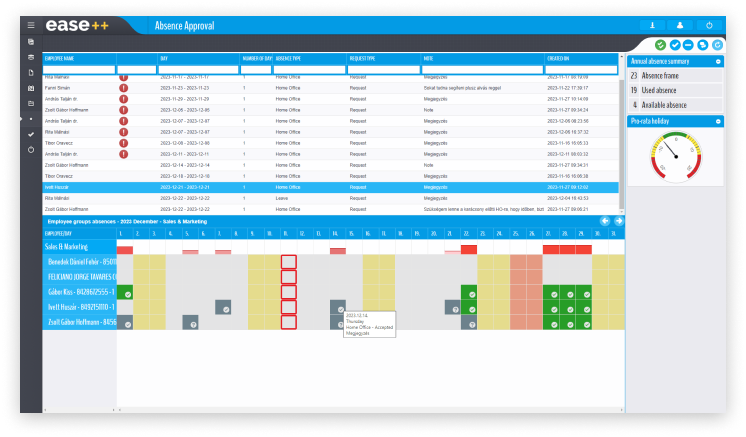The height and width of the screenshot is (437, 746).
Task: Click Gábor Kiss green cell on day 1
Action: point(125,292)
